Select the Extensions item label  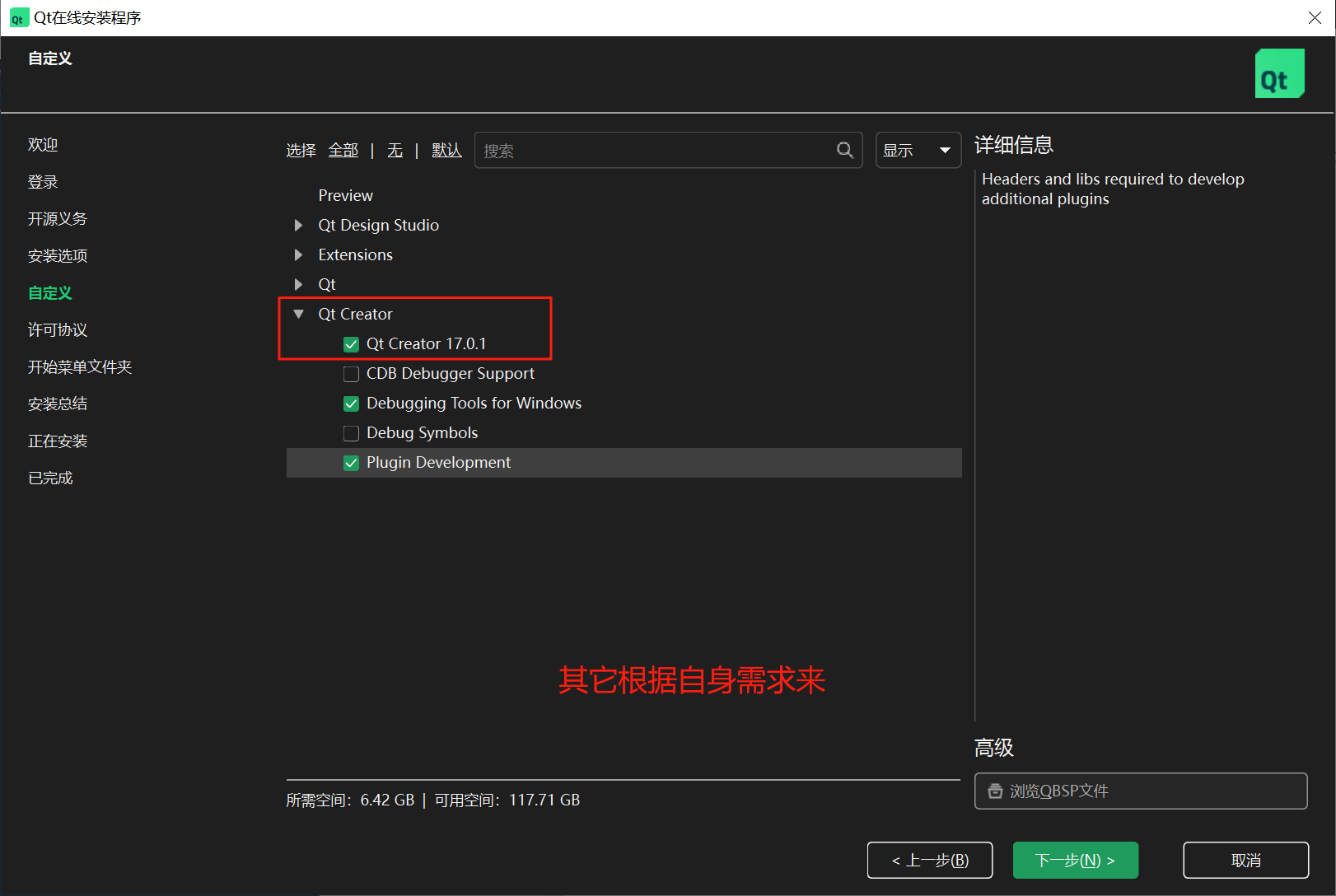[x=355, y=254]
